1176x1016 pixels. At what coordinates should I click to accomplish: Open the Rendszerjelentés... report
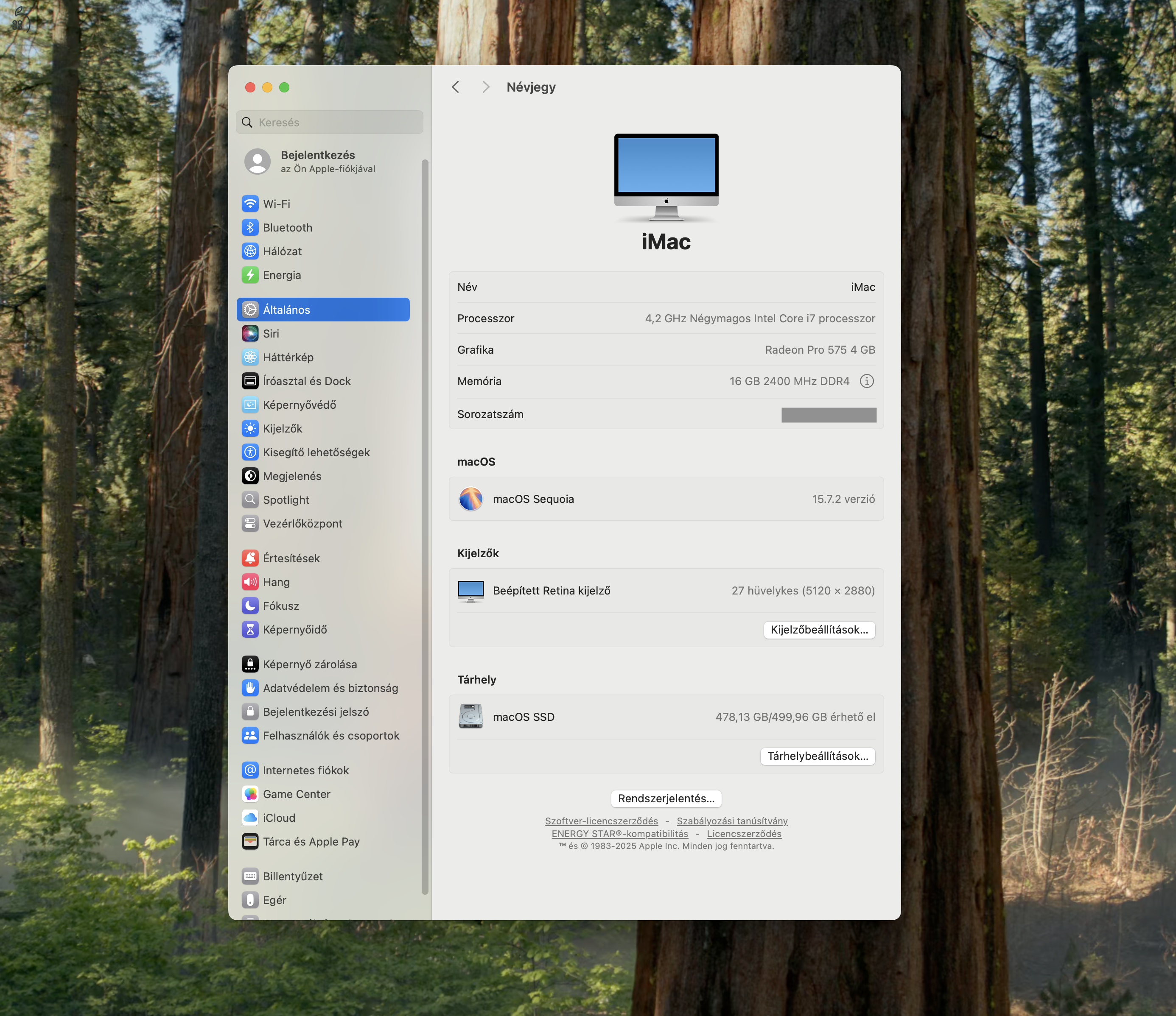point(666,799)
